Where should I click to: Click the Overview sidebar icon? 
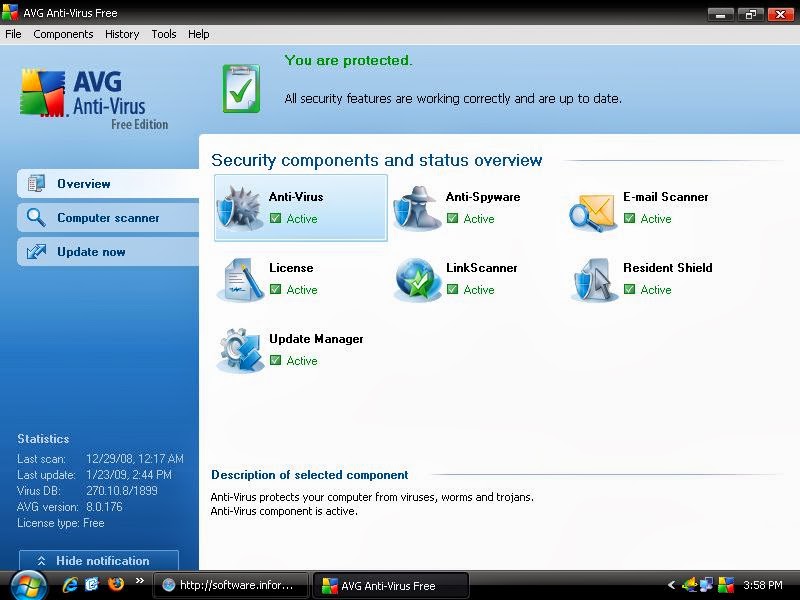click(x=36, y=184)
